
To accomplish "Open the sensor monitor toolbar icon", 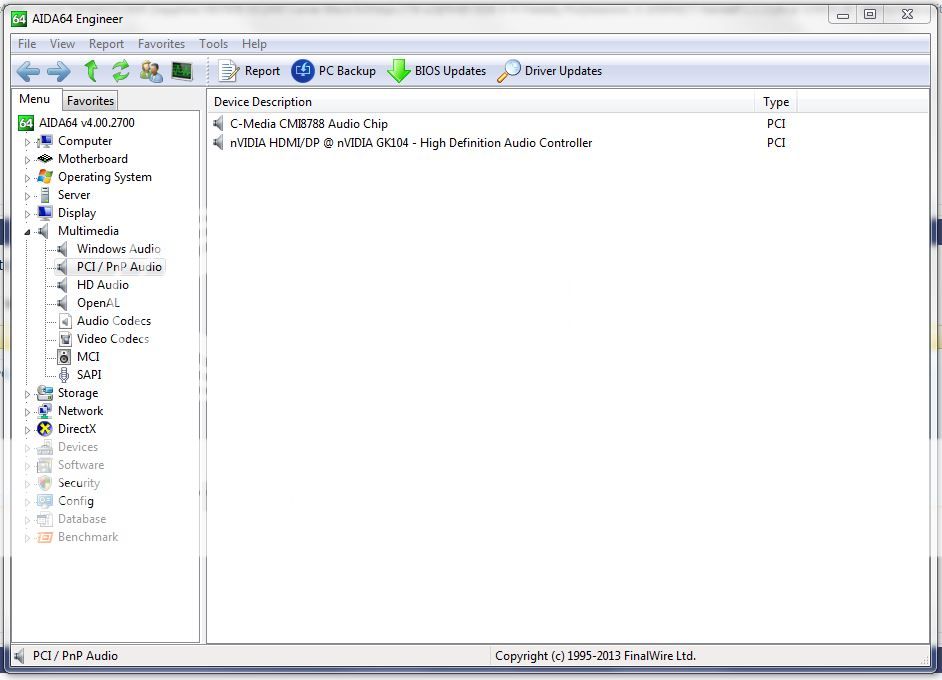I will (x=183, y=71).
